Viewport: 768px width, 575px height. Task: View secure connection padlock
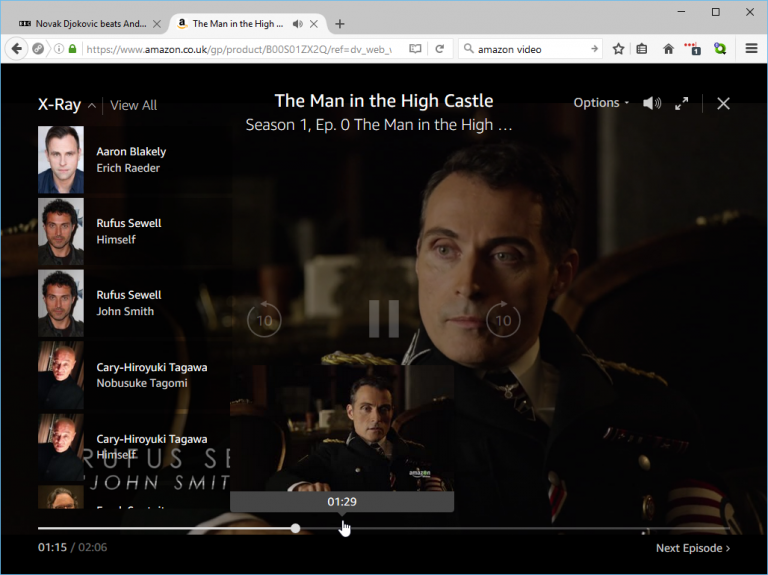tap(72, 48)
